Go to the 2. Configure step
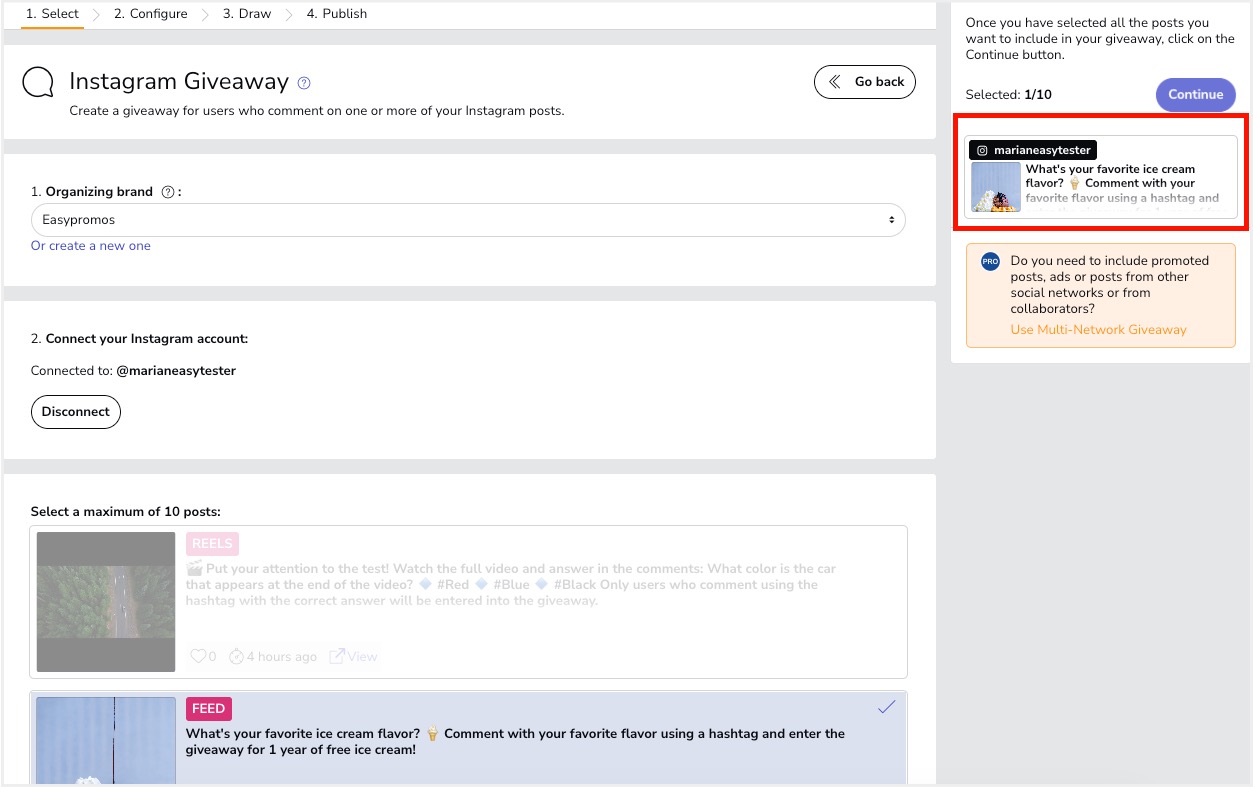Screen dimensions: 1253x788 point(150,14)
